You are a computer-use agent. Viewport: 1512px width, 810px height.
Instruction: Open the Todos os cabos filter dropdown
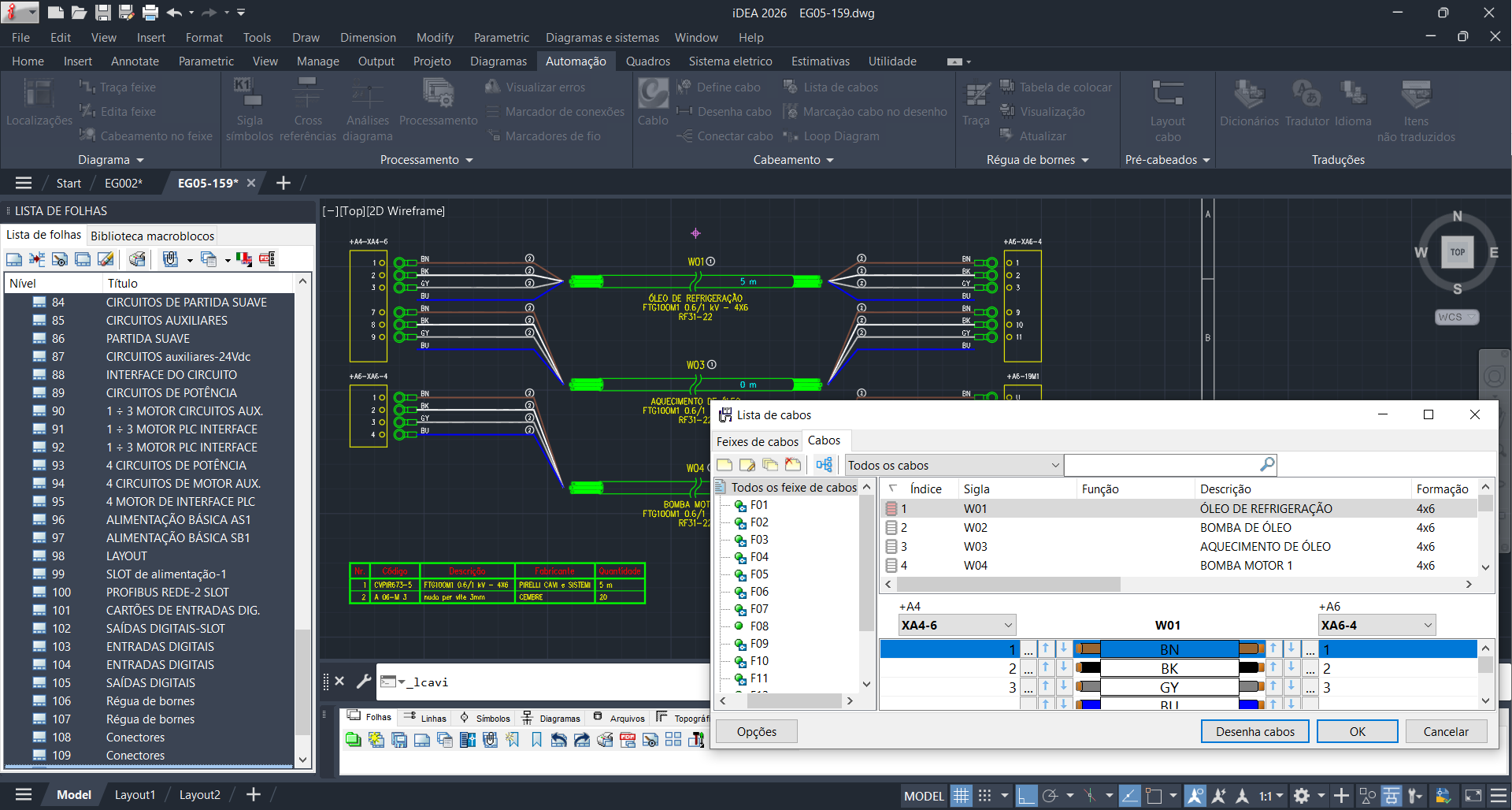pyautogui.click(x=1055, y=466)
